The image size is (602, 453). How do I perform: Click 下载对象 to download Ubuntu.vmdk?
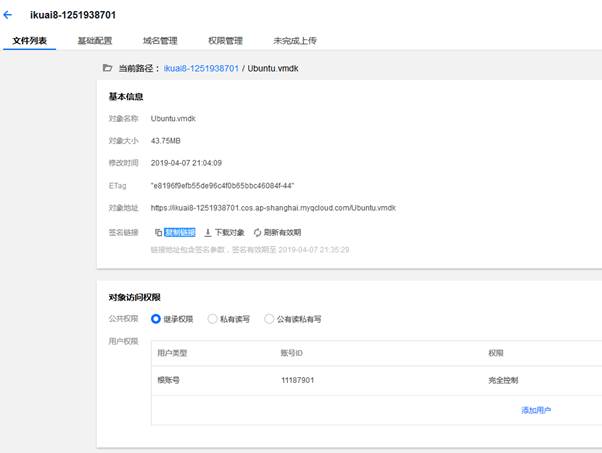230,232
